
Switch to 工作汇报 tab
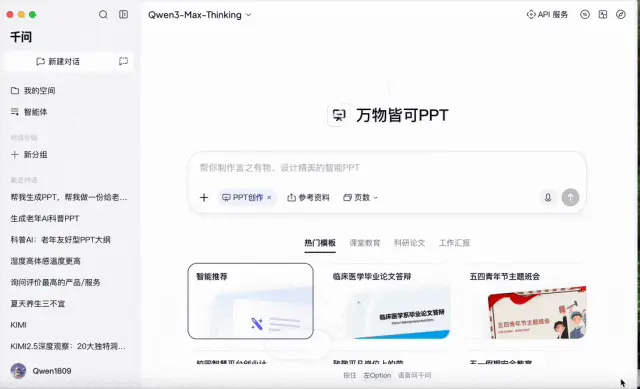(455, 243)
